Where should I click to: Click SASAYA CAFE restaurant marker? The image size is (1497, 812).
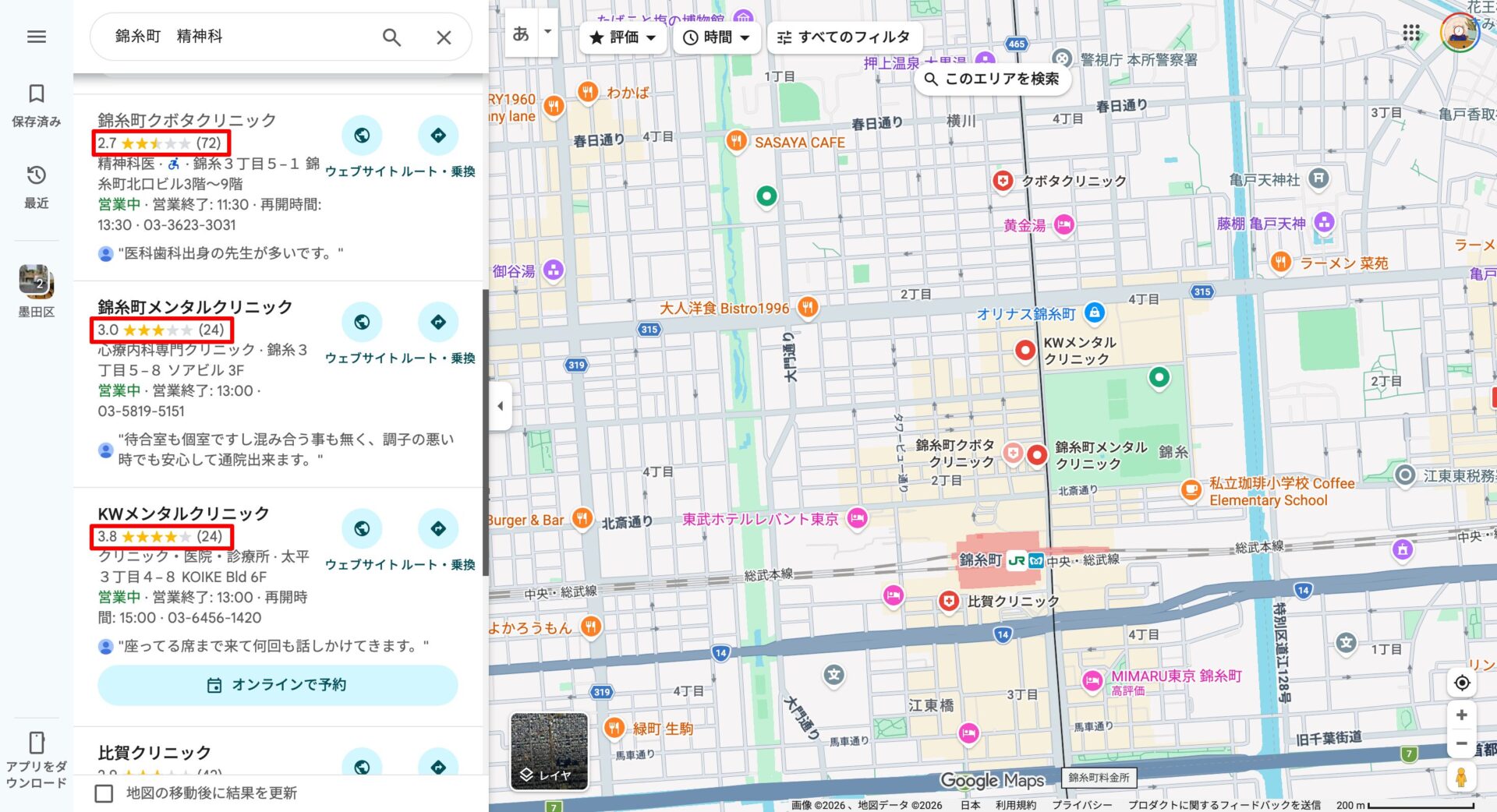(x=736, y=141)
